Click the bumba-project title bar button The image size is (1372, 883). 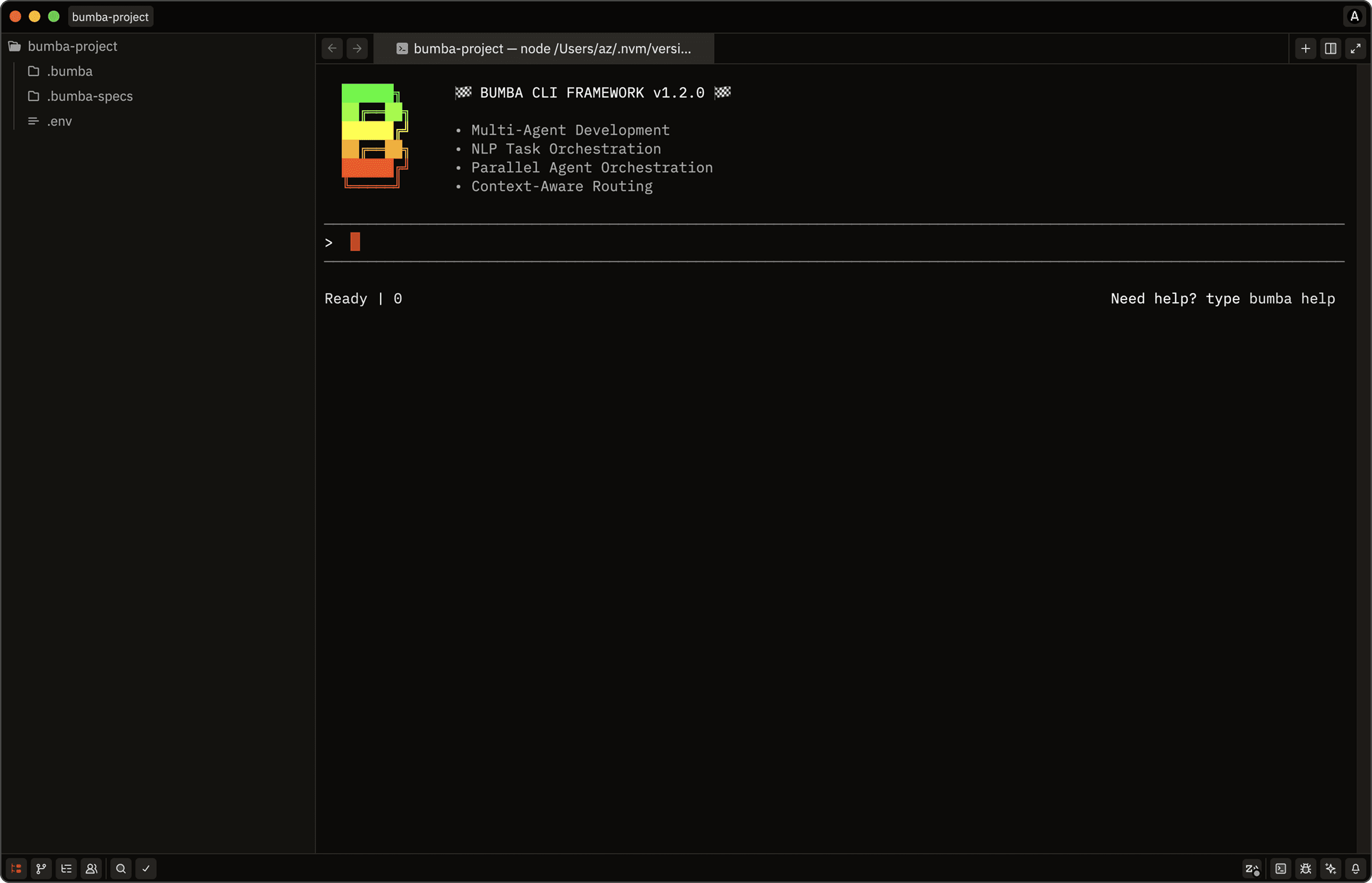tap(110, 17)
